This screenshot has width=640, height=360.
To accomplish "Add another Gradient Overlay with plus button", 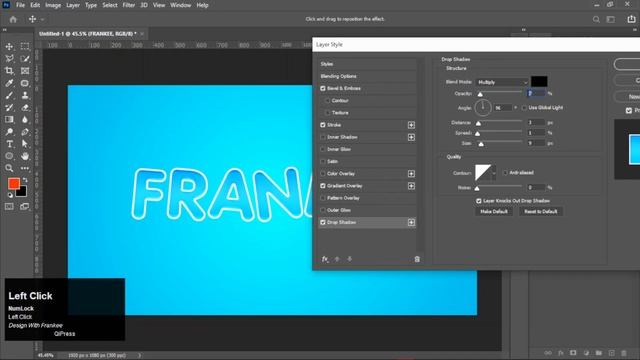I will pyautogui.click(x=411, y=186).
